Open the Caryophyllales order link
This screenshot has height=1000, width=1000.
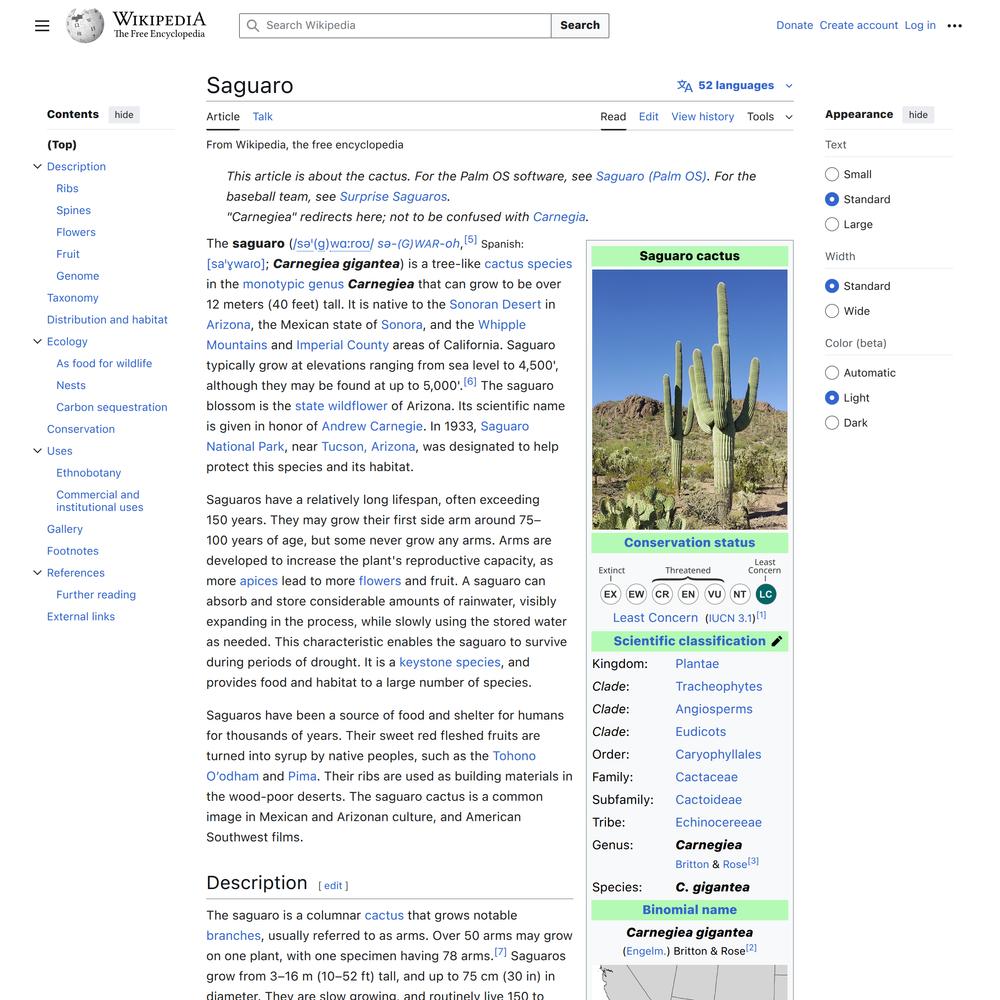(718, 754)
